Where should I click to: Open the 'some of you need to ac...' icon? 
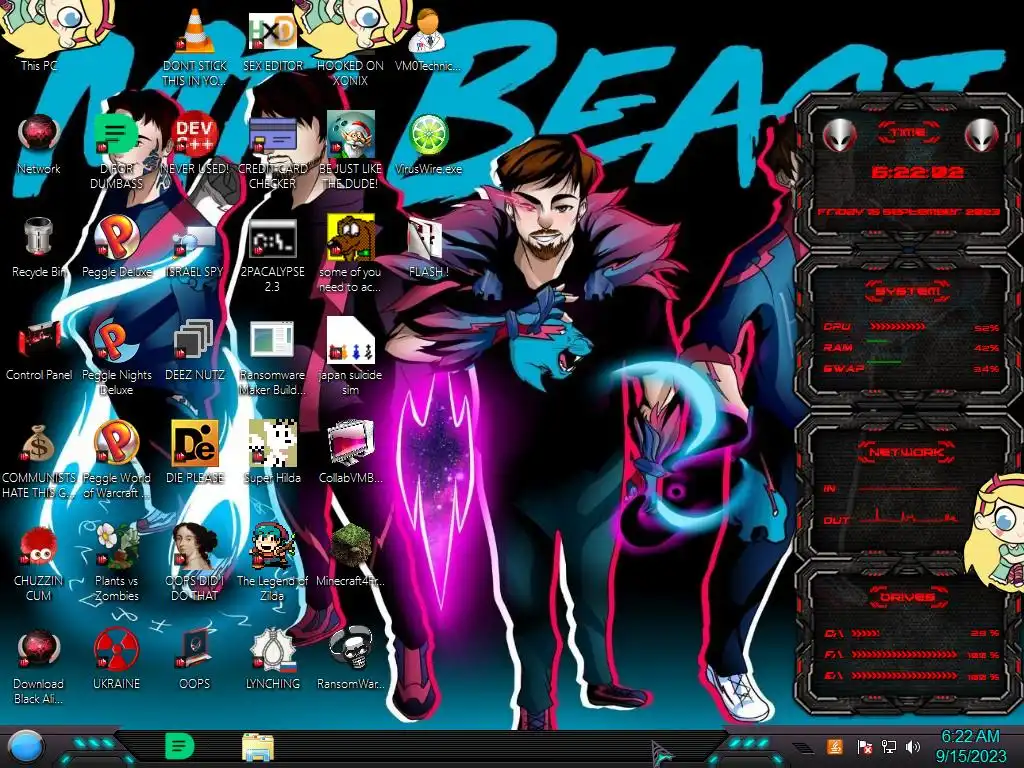coord(350,237)
